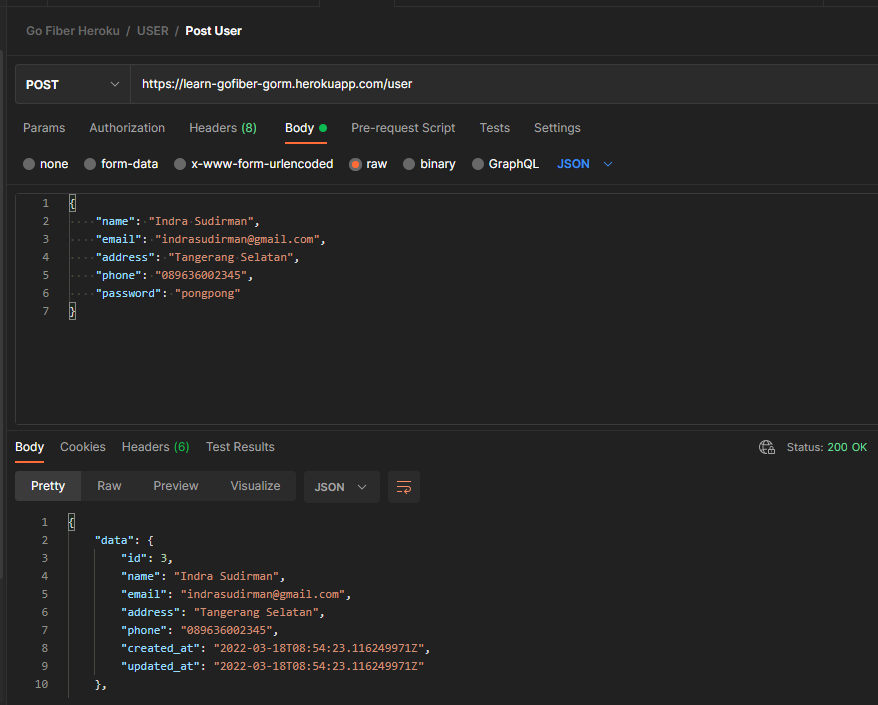The width and height of the screenshot is (878, 705).
Task: Select the form-data radio button
Action: click(x=90, y=164)
